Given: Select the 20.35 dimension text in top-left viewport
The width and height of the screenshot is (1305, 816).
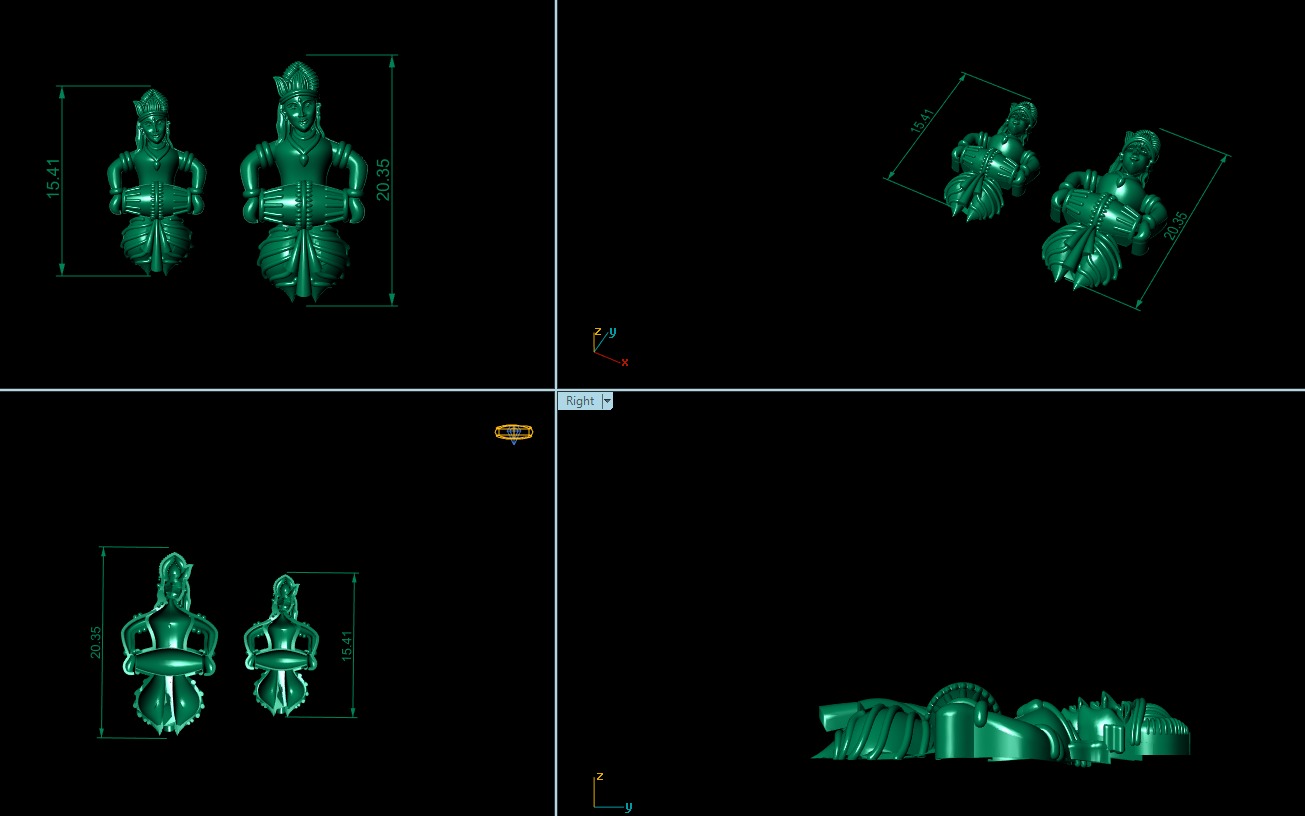Looking at the screenshot, I should (x=383, y=180).
